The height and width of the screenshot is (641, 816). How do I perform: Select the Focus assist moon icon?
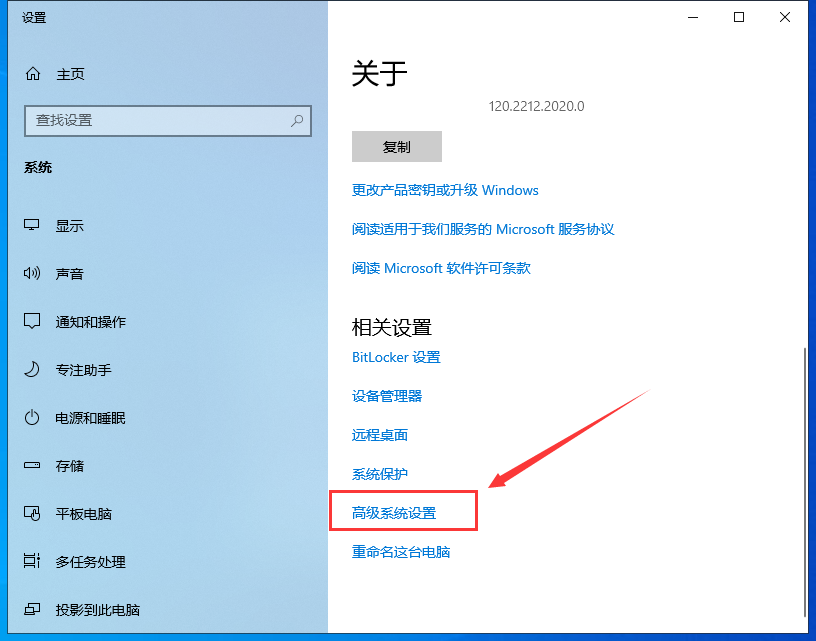tap(32, 370)
